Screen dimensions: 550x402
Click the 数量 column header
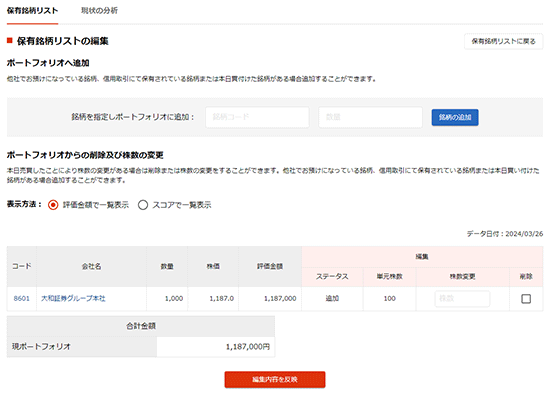(x=167, y=267)
